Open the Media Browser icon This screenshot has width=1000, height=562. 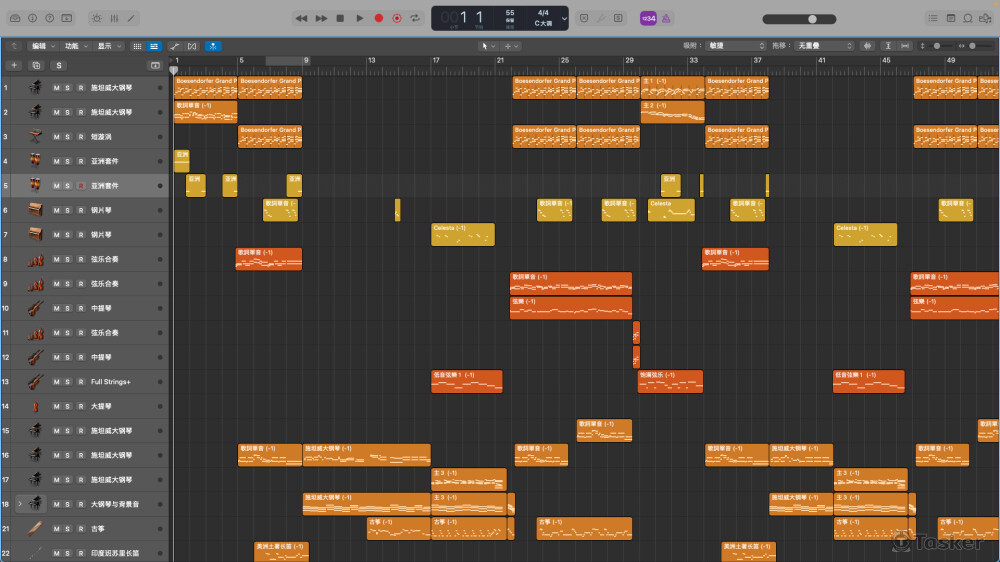[x=986, y=18]
